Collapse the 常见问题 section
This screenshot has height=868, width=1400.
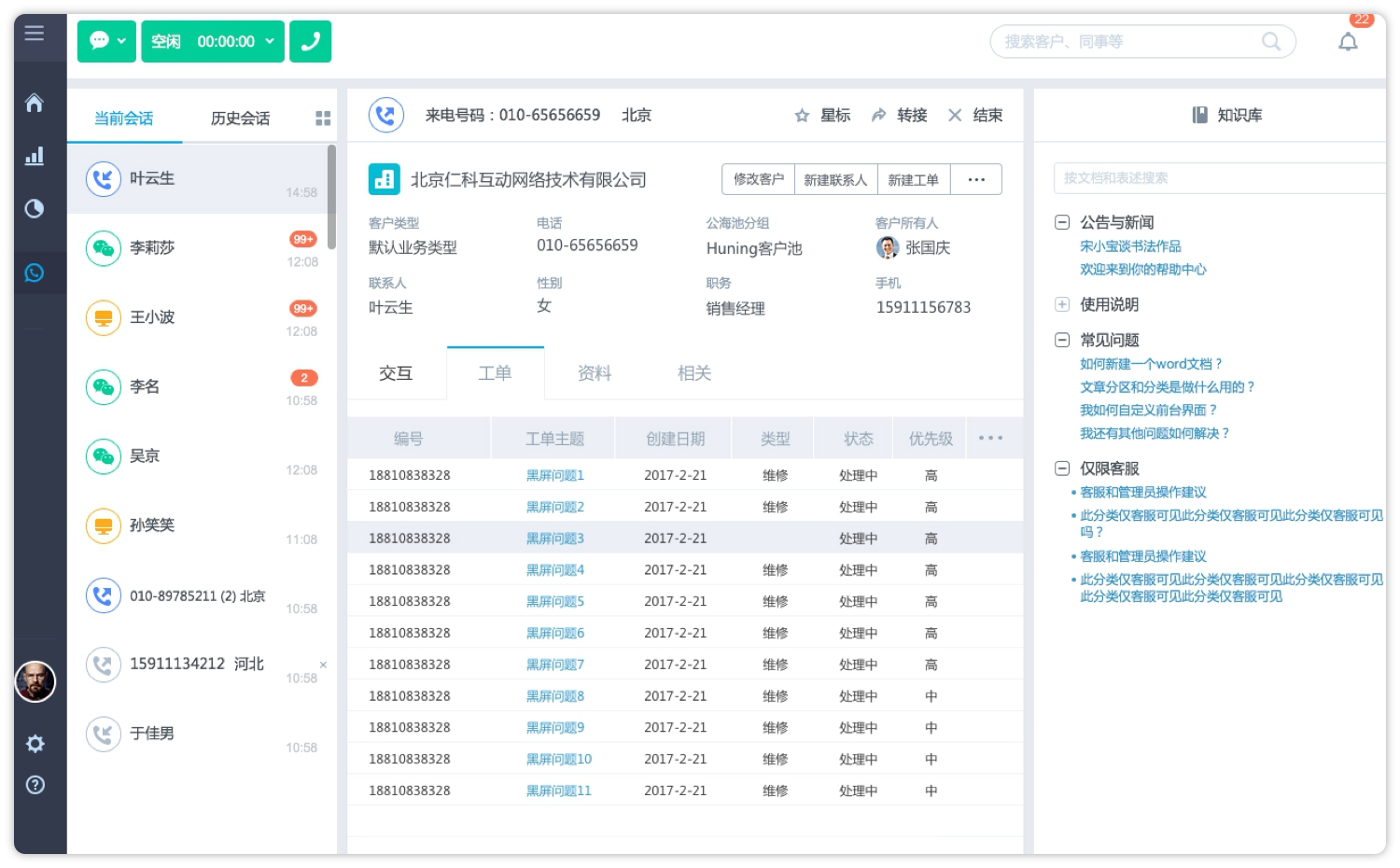point(1062,340)
